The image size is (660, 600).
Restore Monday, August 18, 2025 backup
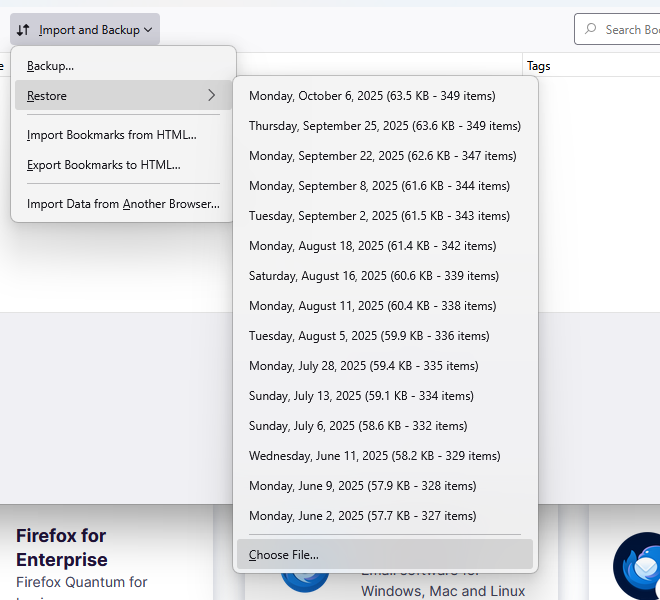coord(385,245)
